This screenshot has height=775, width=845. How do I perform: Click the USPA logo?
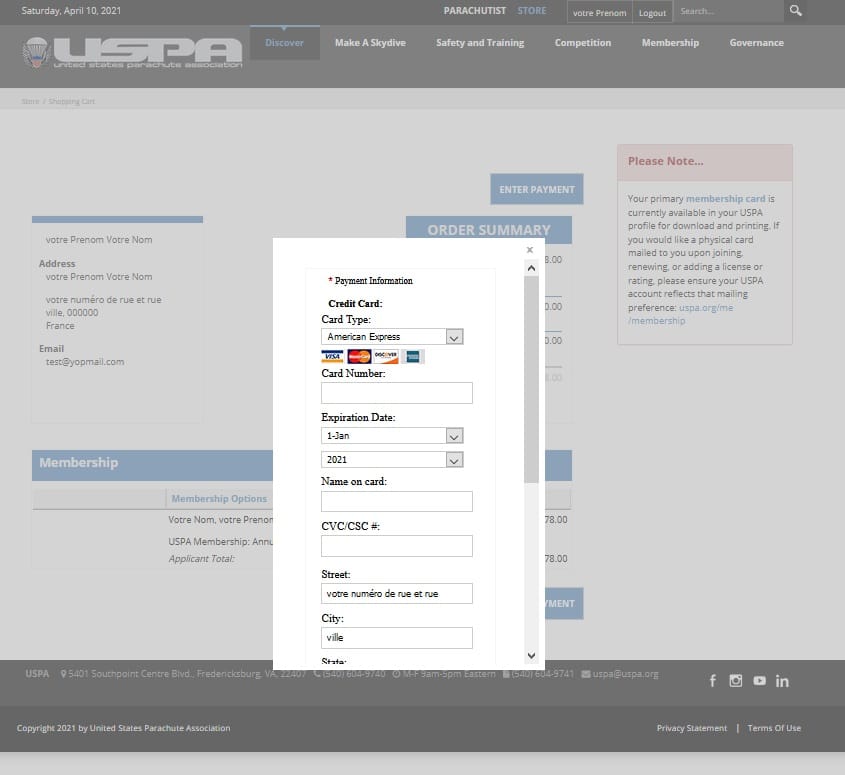(x=132, y=53)
